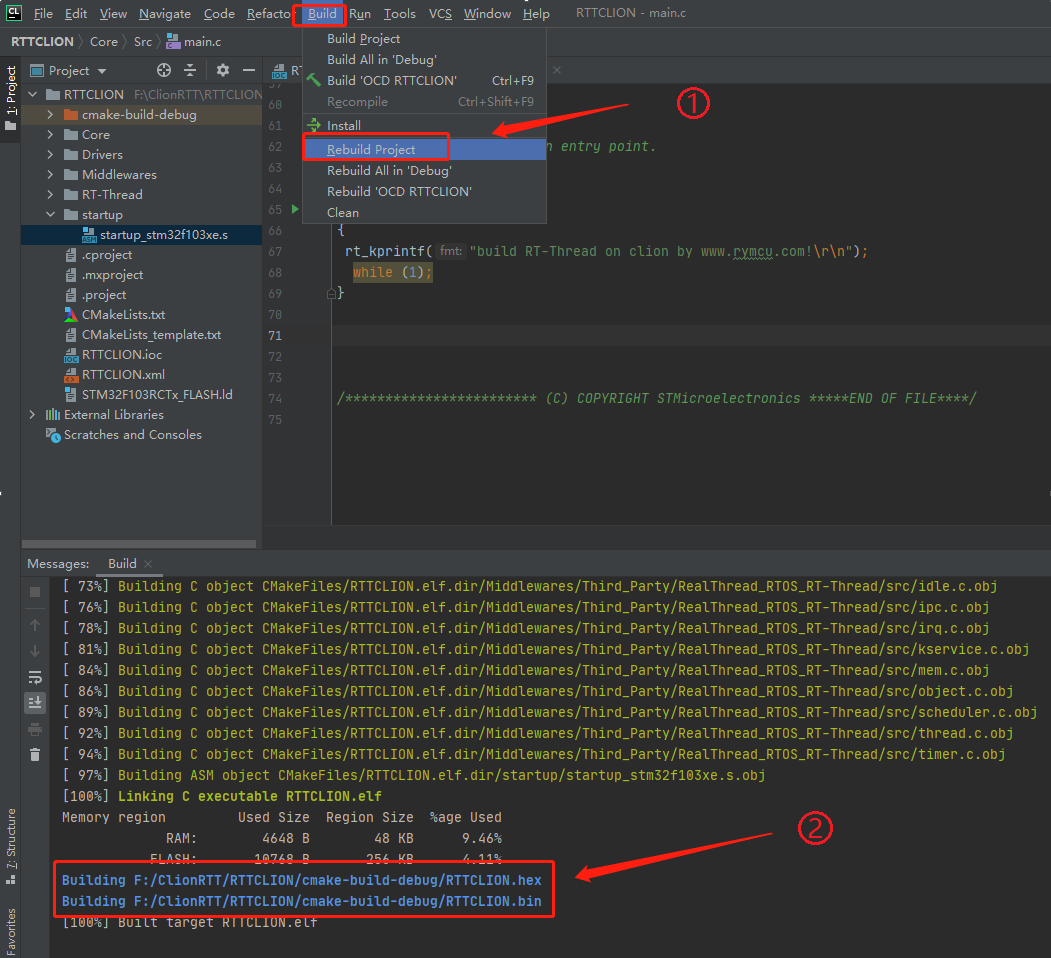This screenshot has height=958, width=1051.
Task: Expand the cmake-build-debug folder
Action: [50, 115]
